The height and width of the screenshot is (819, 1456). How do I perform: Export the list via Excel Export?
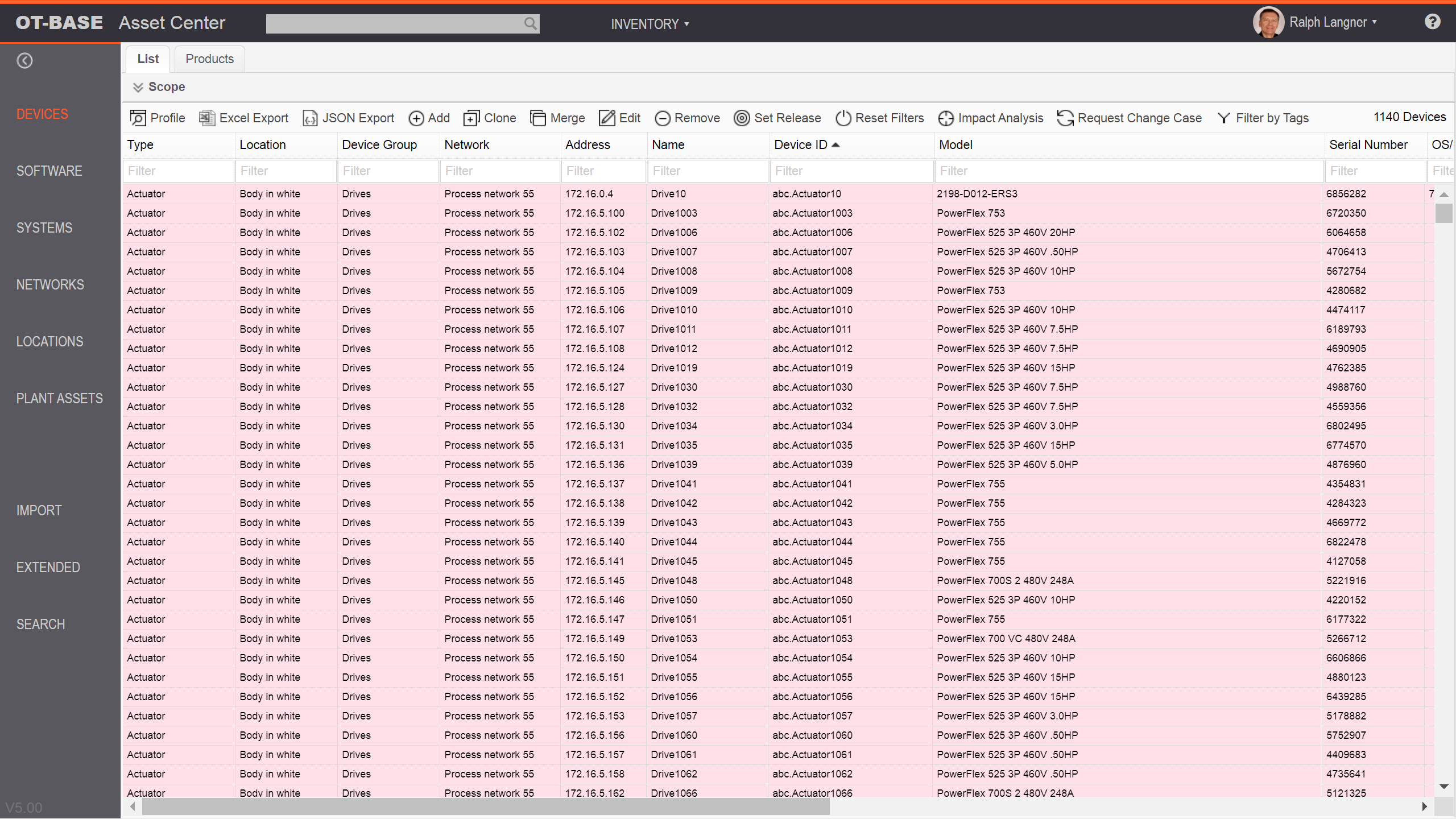click(x=243, y=118)
